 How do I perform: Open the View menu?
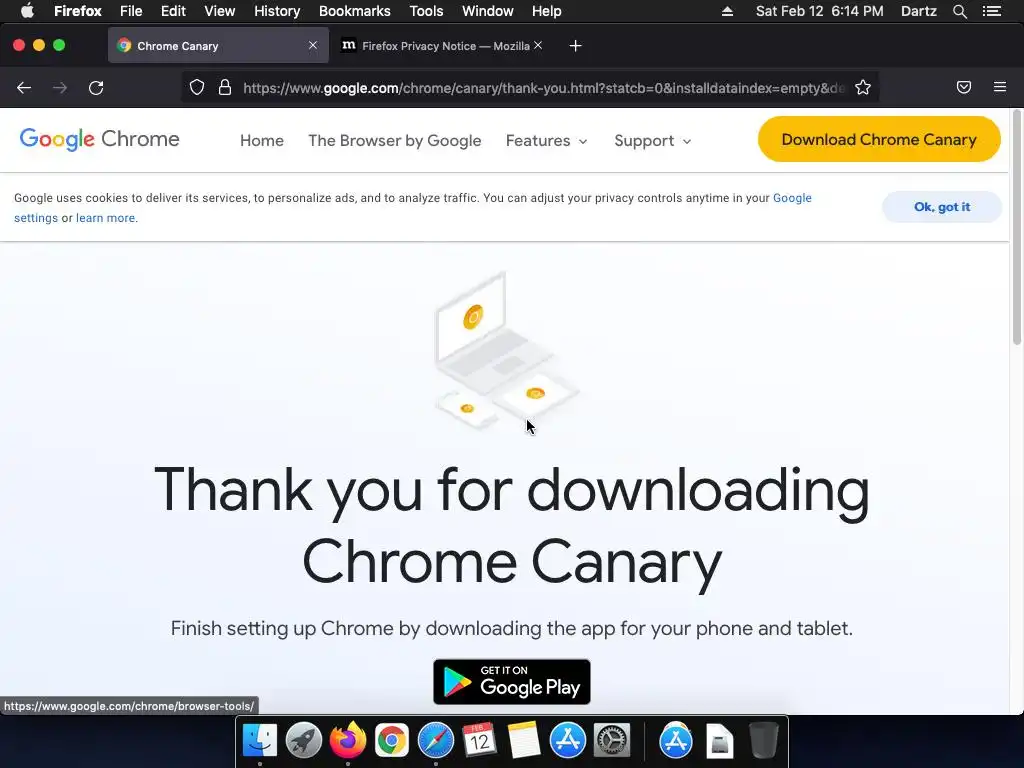[x=219, y=11]
